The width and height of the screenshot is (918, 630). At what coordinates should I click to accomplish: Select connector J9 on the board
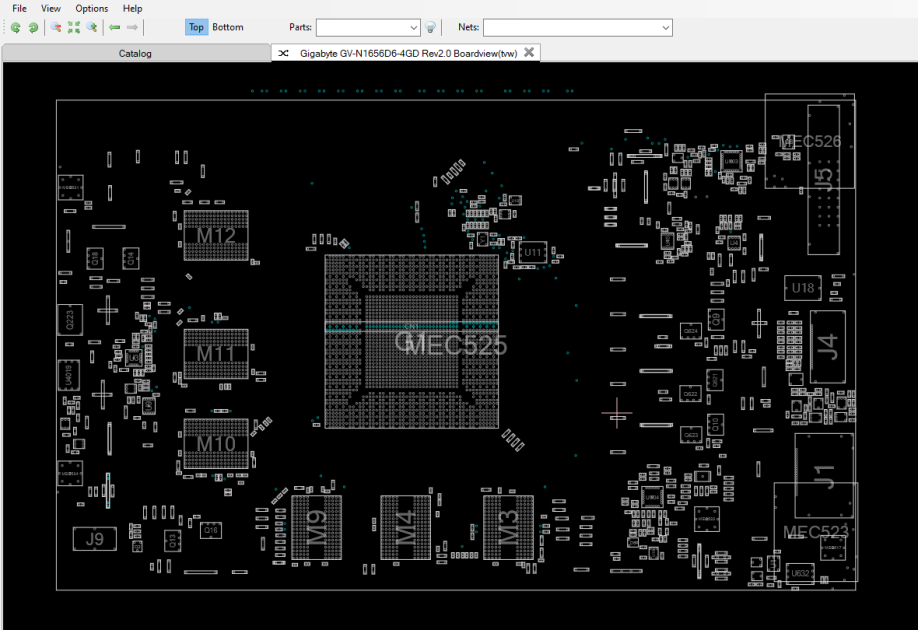click(x=95, y=539)
